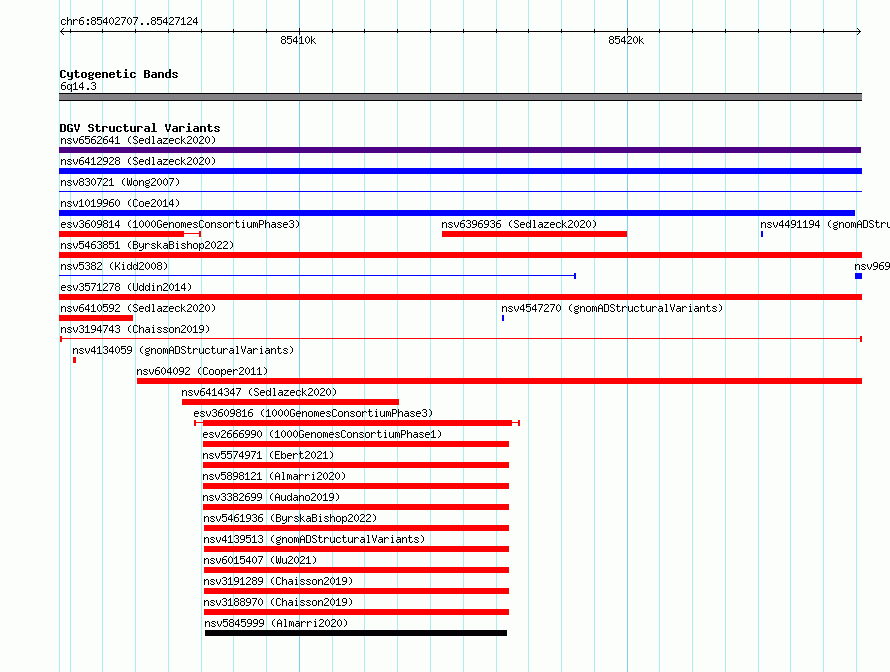Click the red esv3609816 variant bar
This screenshot has height=672, width=890.
click(357, 423)
